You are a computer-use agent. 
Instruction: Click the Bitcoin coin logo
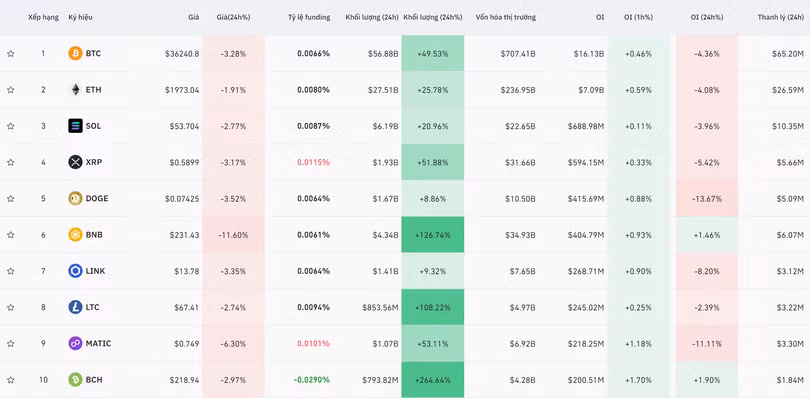75,53
